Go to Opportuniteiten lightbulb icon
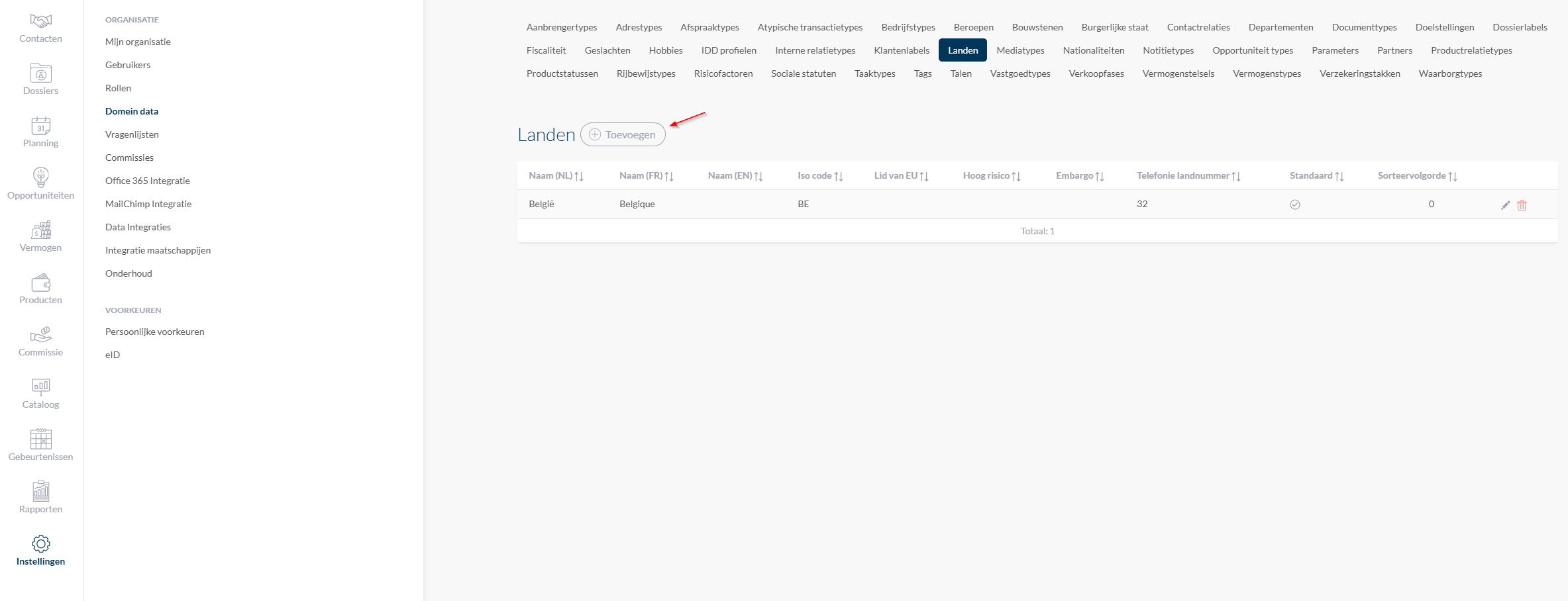1568x601 pixels. 40,177
